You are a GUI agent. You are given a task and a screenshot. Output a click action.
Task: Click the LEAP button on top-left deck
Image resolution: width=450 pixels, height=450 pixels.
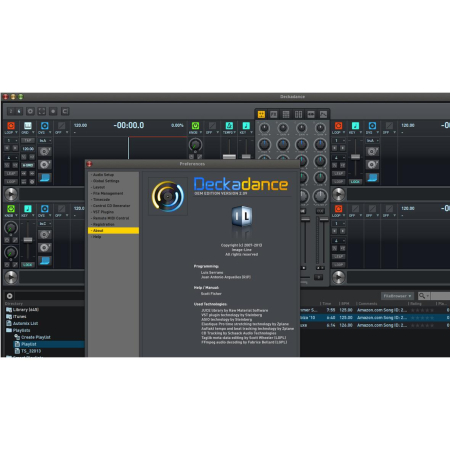11,174
